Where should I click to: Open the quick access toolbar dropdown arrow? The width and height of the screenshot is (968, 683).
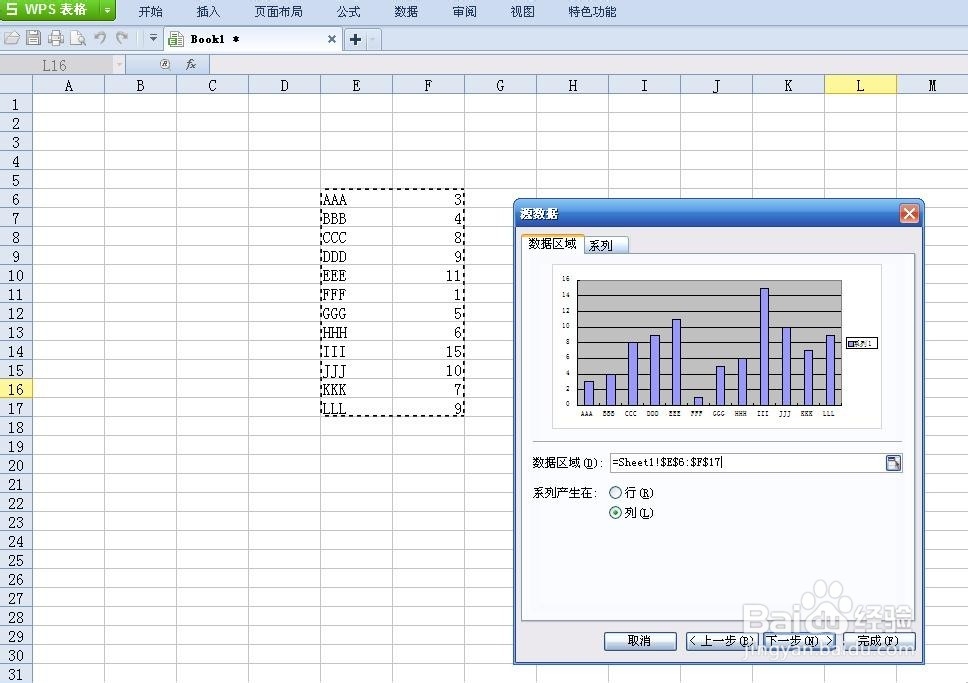tap(153, 38)
